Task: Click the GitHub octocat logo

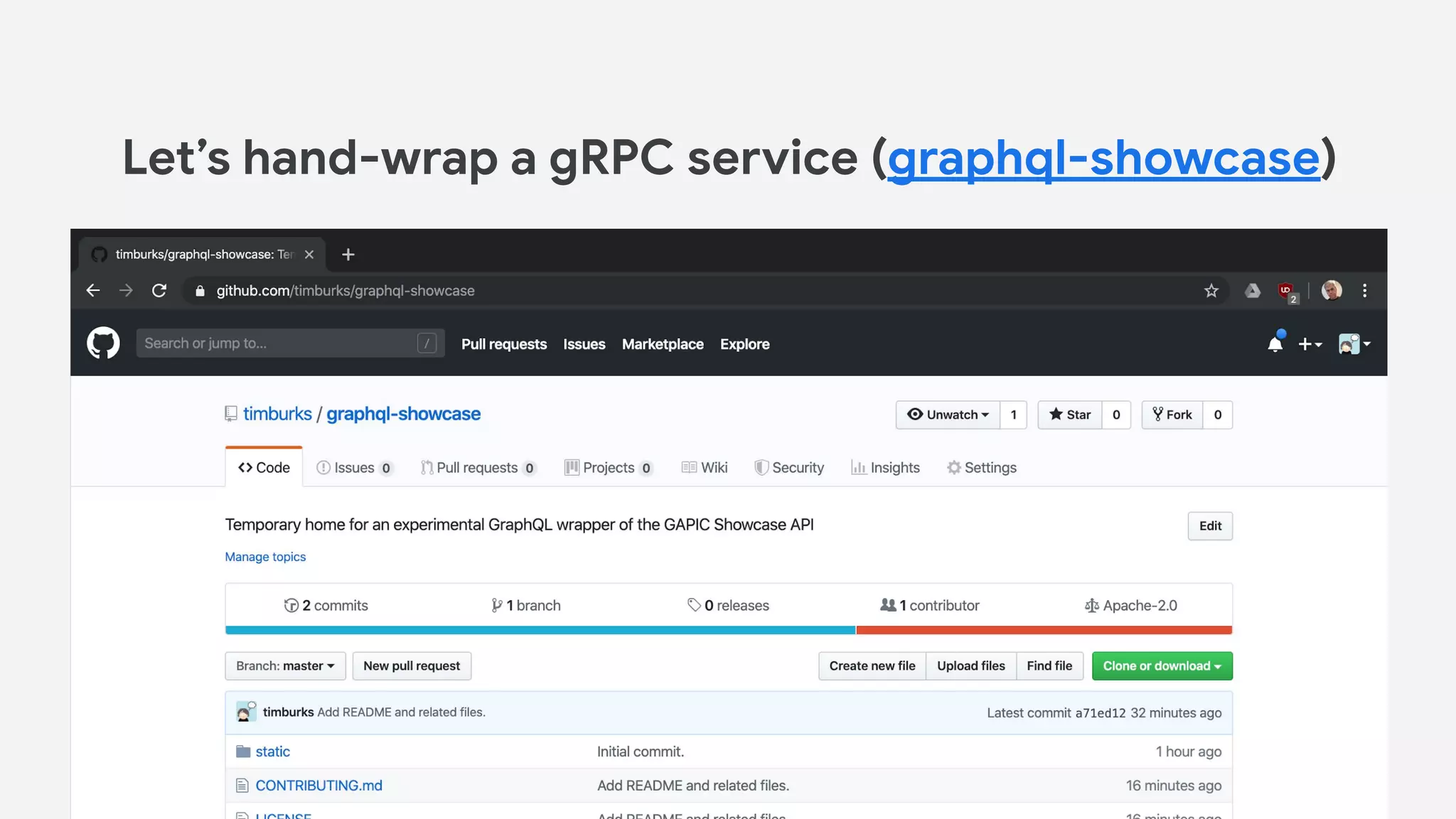Action: tap(103, 343)
